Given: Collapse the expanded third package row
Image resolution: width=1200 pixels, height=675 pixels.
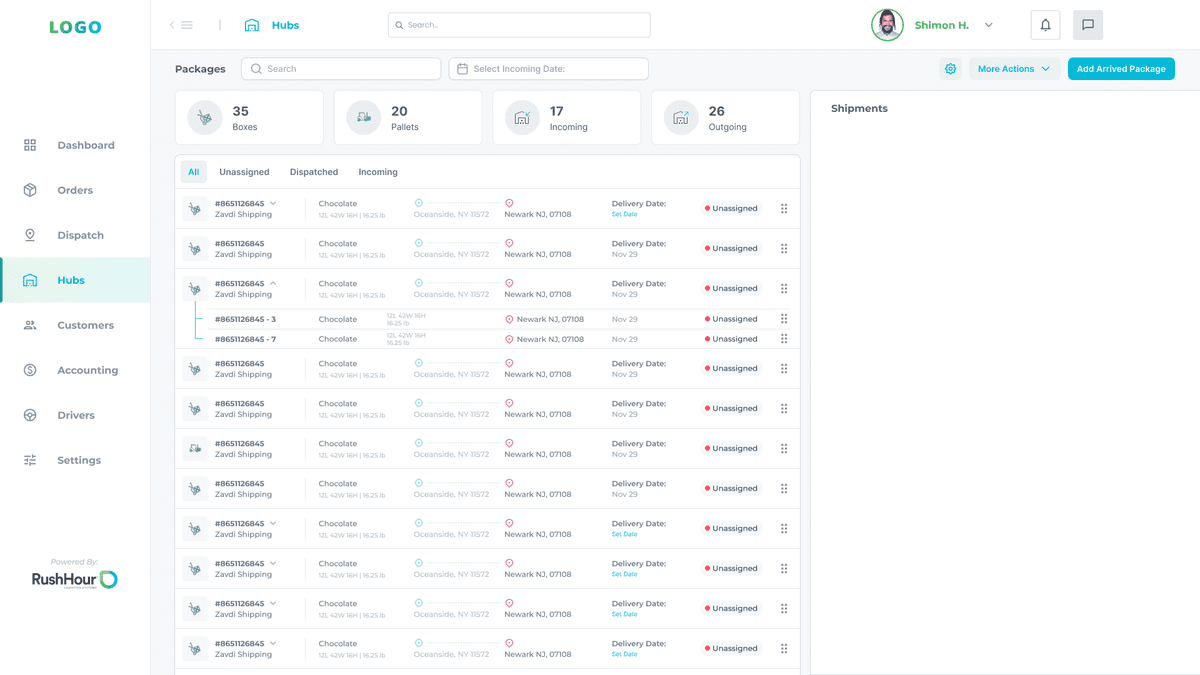Looking at the screenshot, I should [273, 283].
